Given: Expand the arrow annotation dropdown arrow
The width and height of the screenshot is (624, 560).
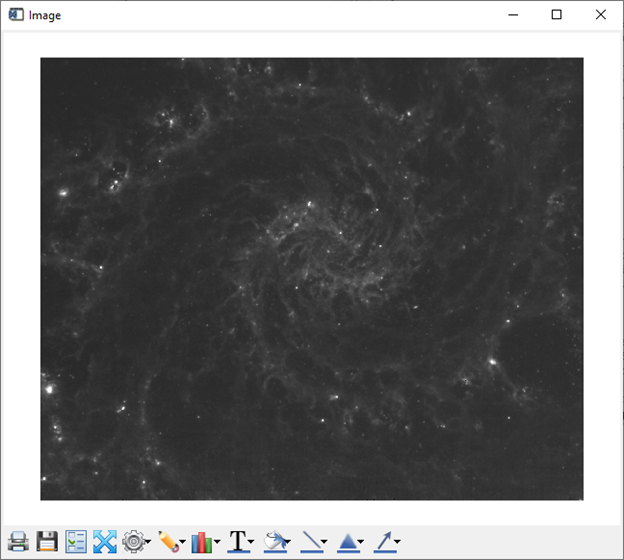Looking at the screenshot, I should (x=397, y=543).
